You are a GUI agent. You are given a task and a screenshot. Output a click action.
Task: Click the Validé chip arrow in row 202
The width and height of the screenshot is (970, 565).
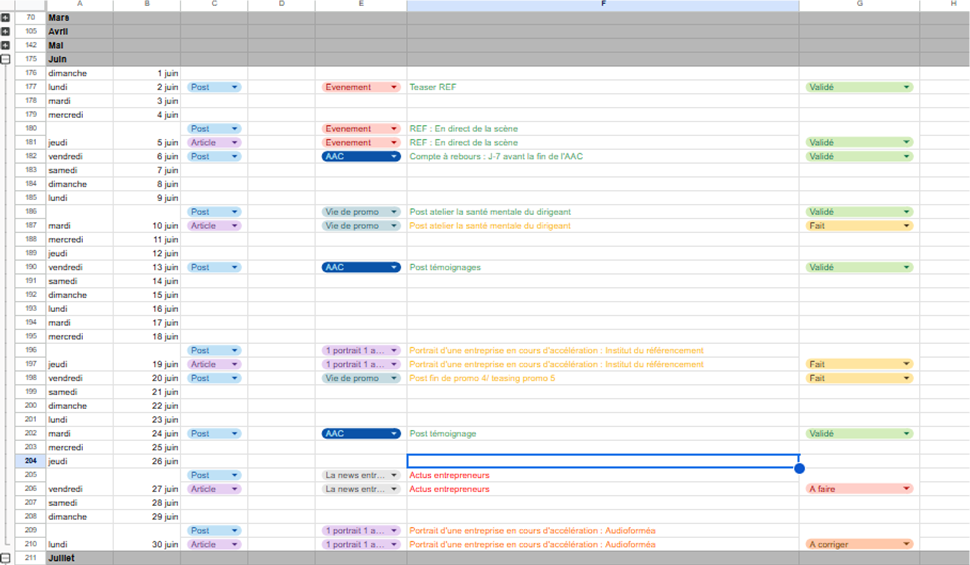coord(906,434)
